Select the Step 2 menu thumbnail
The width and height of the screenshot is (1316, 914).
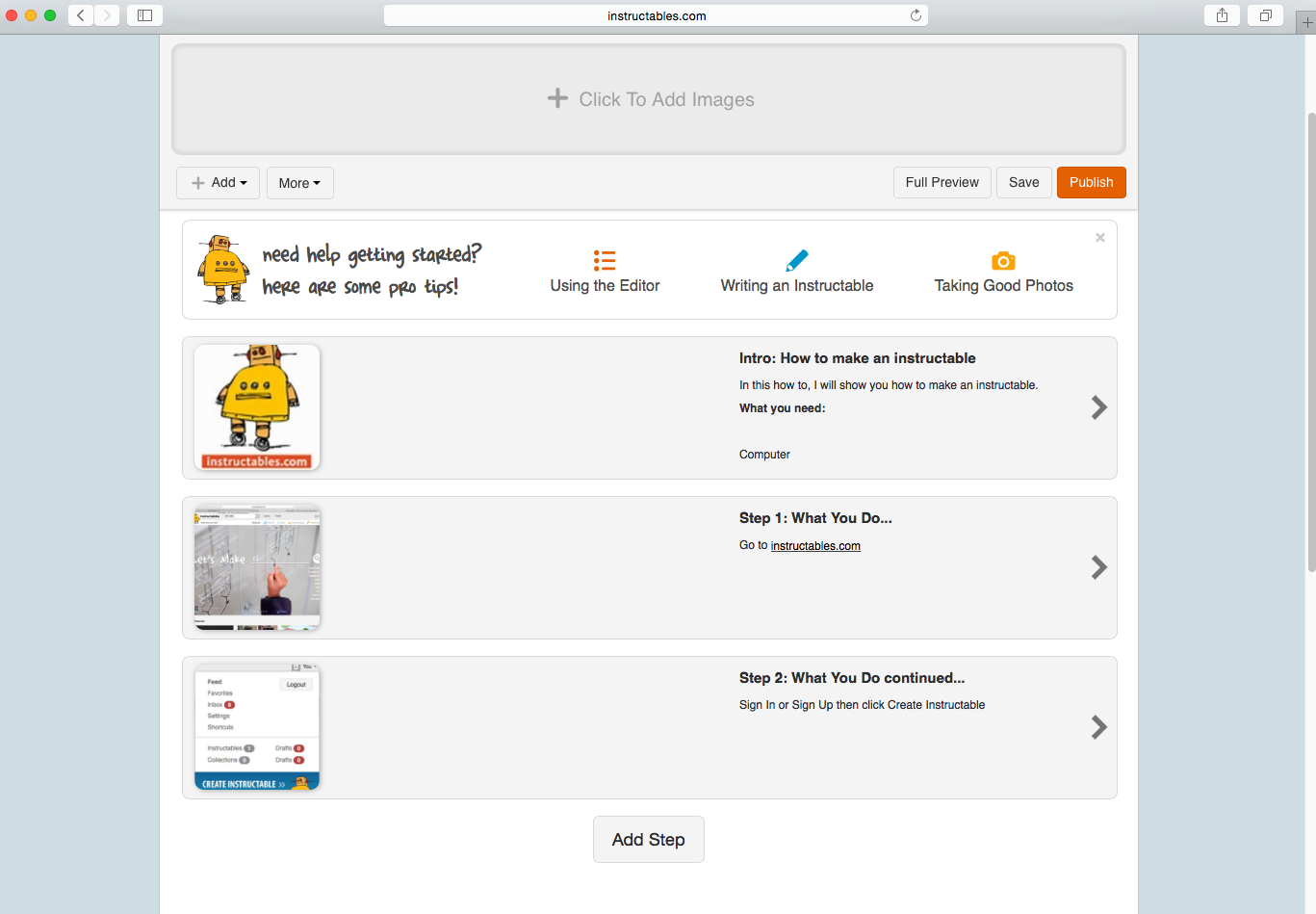coord(257,727)
